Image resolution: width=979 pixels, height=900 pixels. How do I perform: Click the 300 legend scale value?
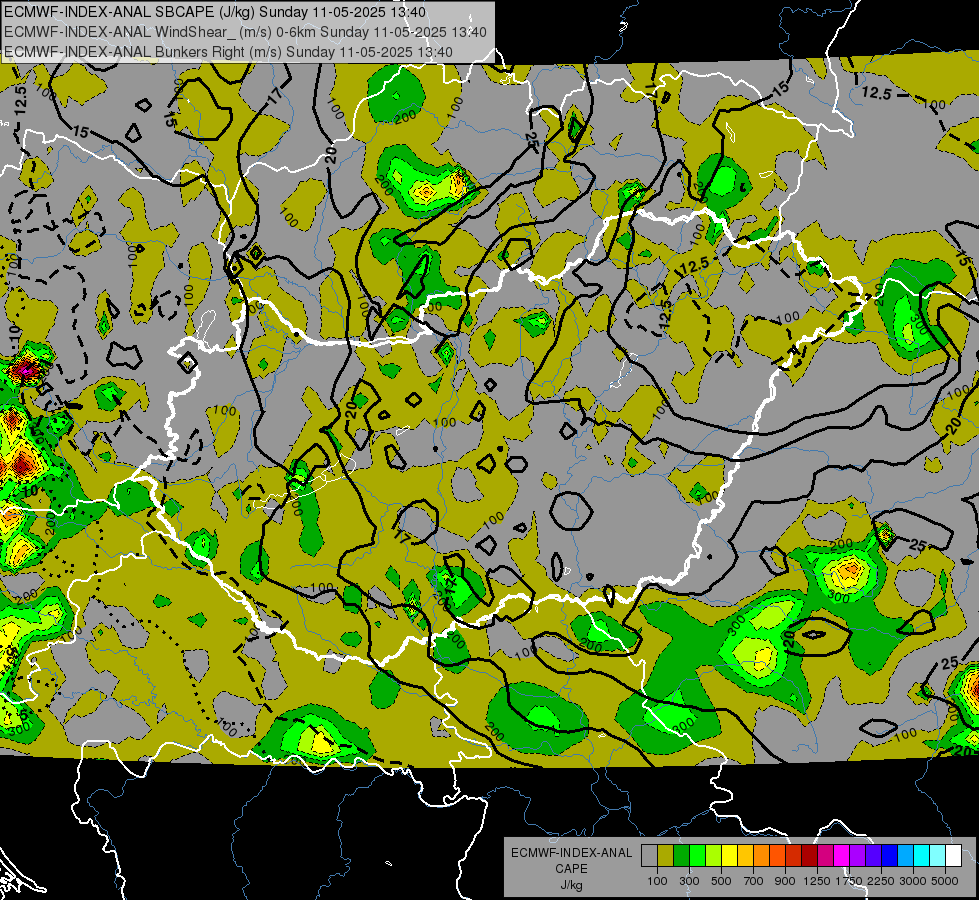click(x=689, y=881)
